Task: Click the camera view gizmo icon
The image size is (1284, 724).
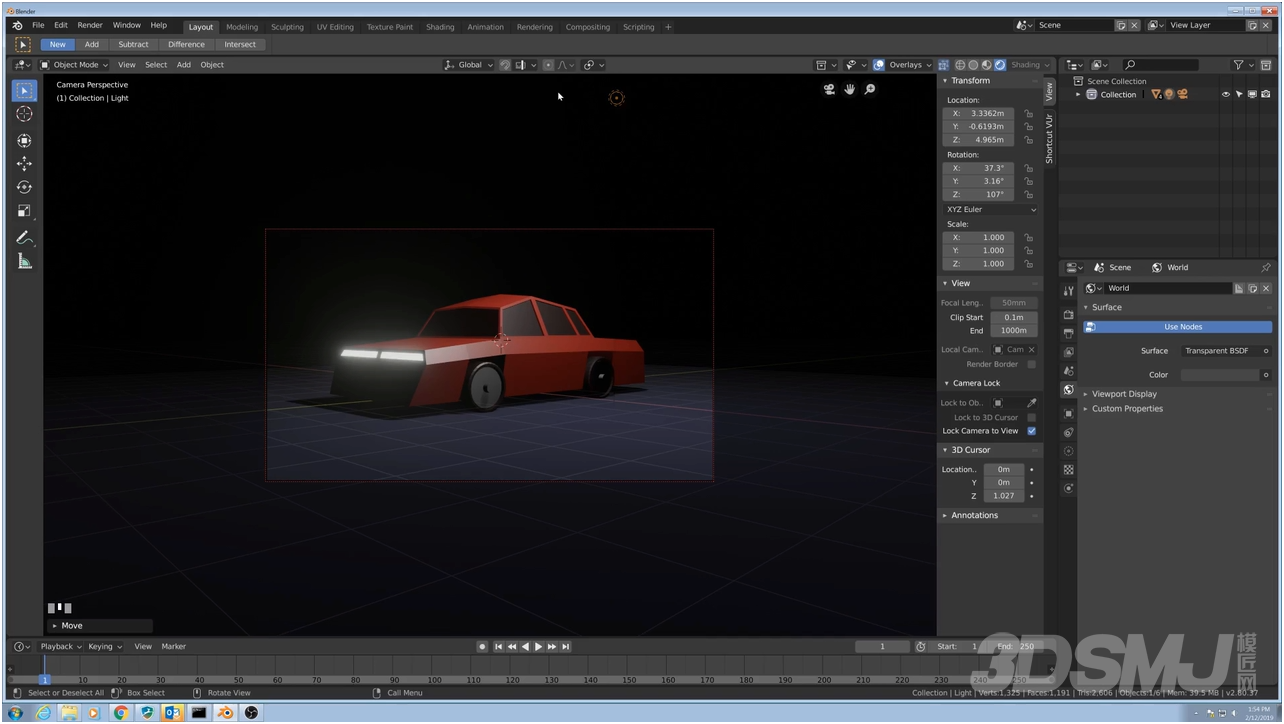Action: [x=829, y=89]
